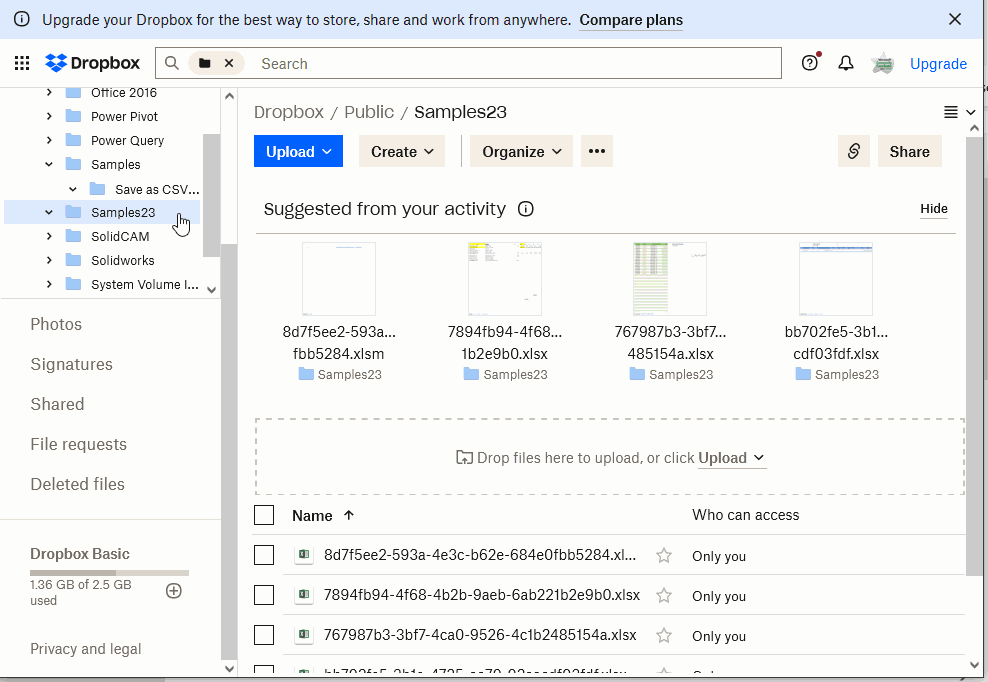
Task: Click the plus icon to get more storage
Action: [x=174, y=591]
